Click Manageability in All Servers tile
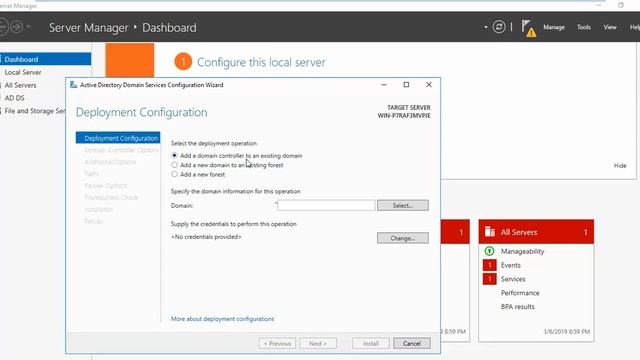Screen dimensions: 640x360 pyautogui.click(x=522, y=251)
